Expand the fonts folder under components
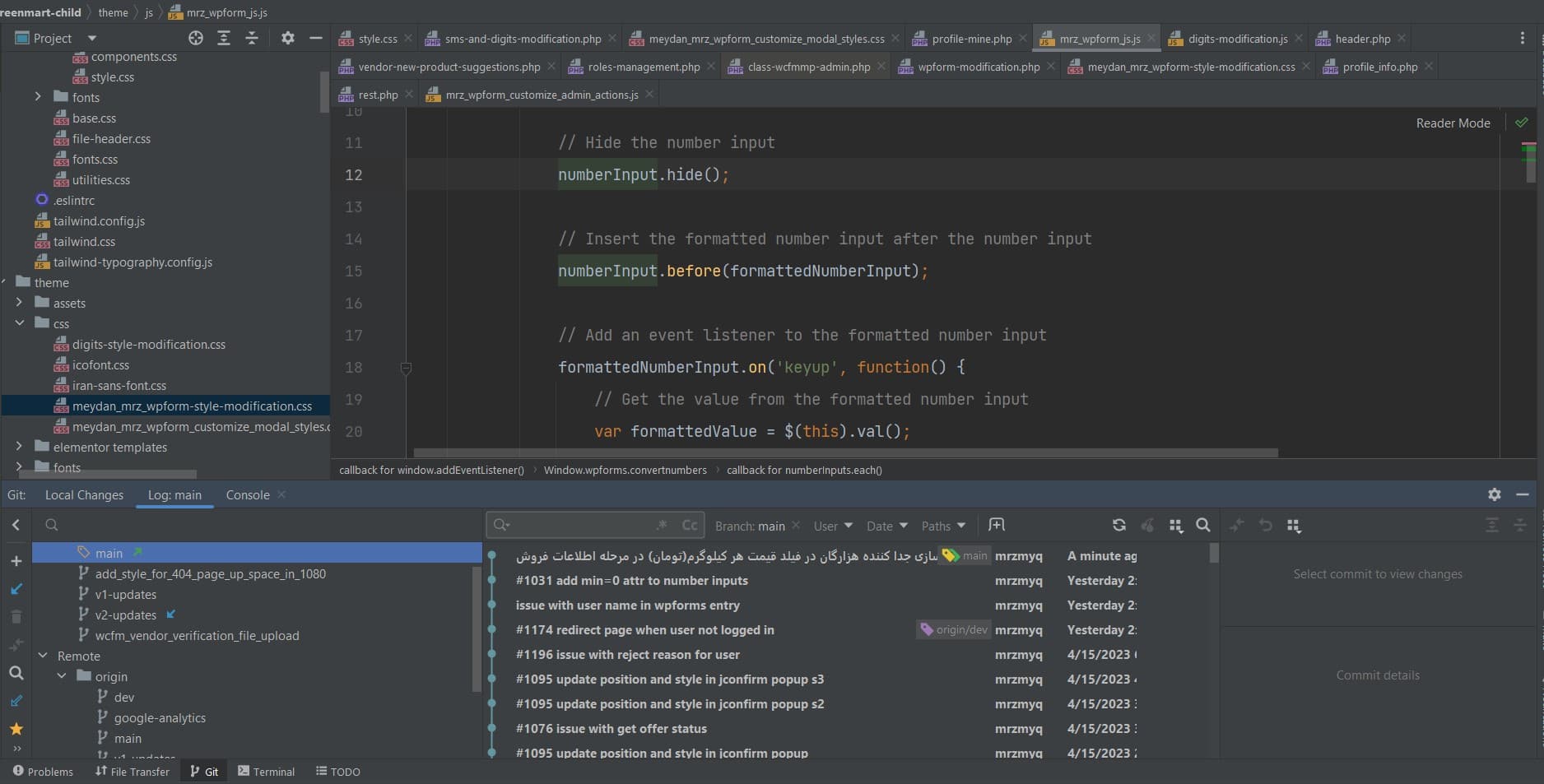The height and width of the screenshot is (784, 1544). [38, 97]
